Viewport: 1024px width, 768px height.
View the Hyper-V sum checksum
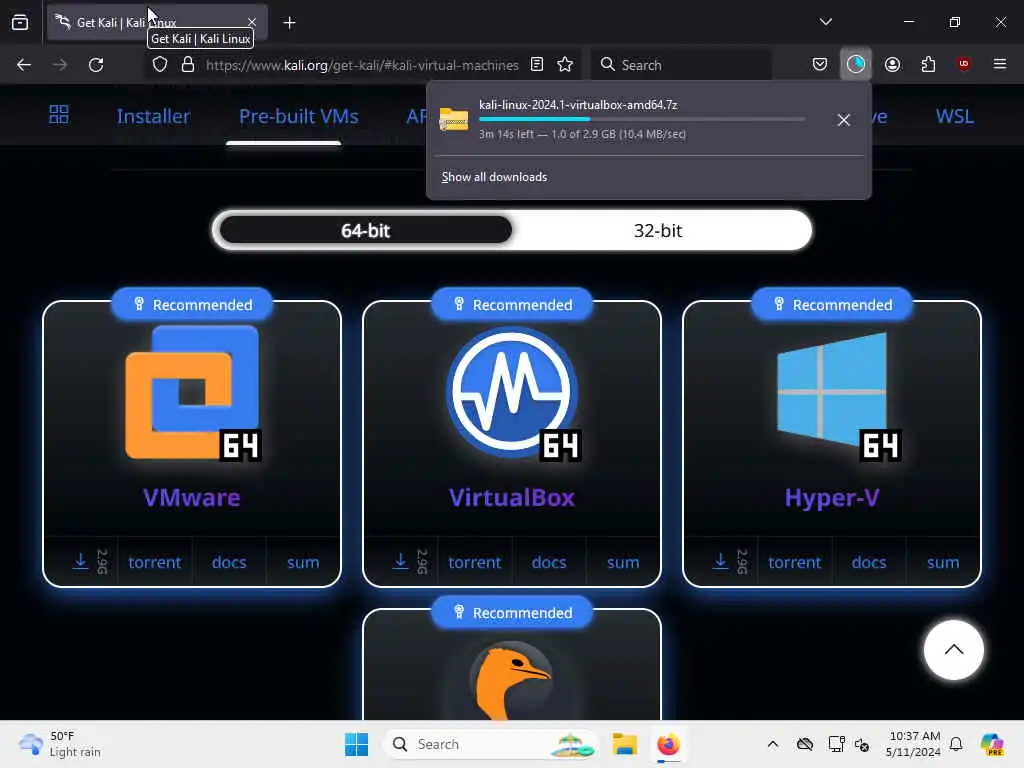point(943,562)
